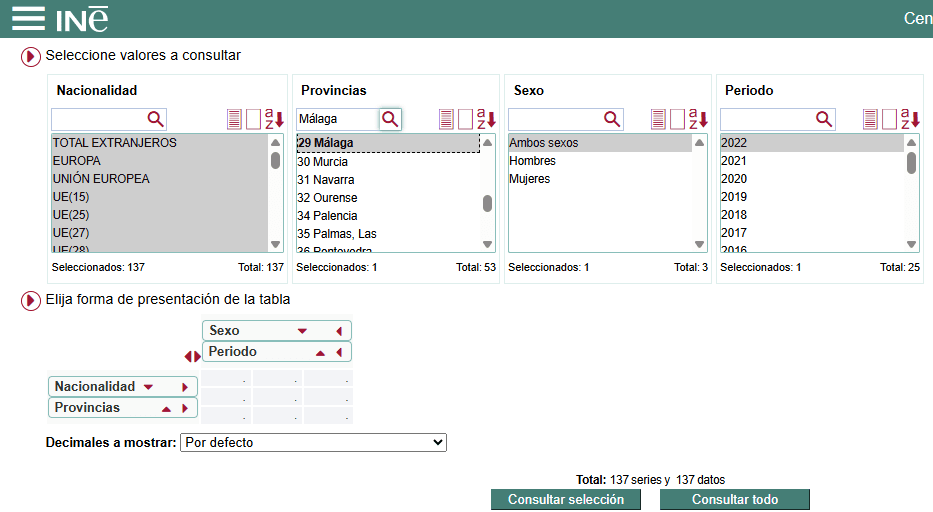The image size is (933, 512).
Task: Select EUROPA in Nacionalidad list
Action: pos(77,161)
